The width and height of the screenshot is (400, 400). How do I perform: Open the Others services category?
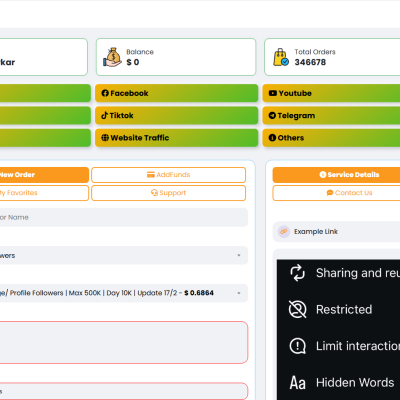coord(331,138)
